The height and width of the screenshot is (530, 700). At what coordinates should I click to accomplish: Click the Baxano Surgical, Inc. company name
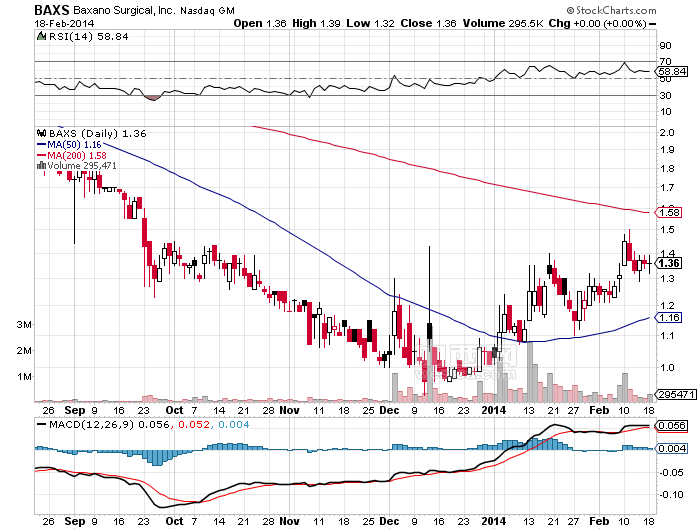coord(124,10)
